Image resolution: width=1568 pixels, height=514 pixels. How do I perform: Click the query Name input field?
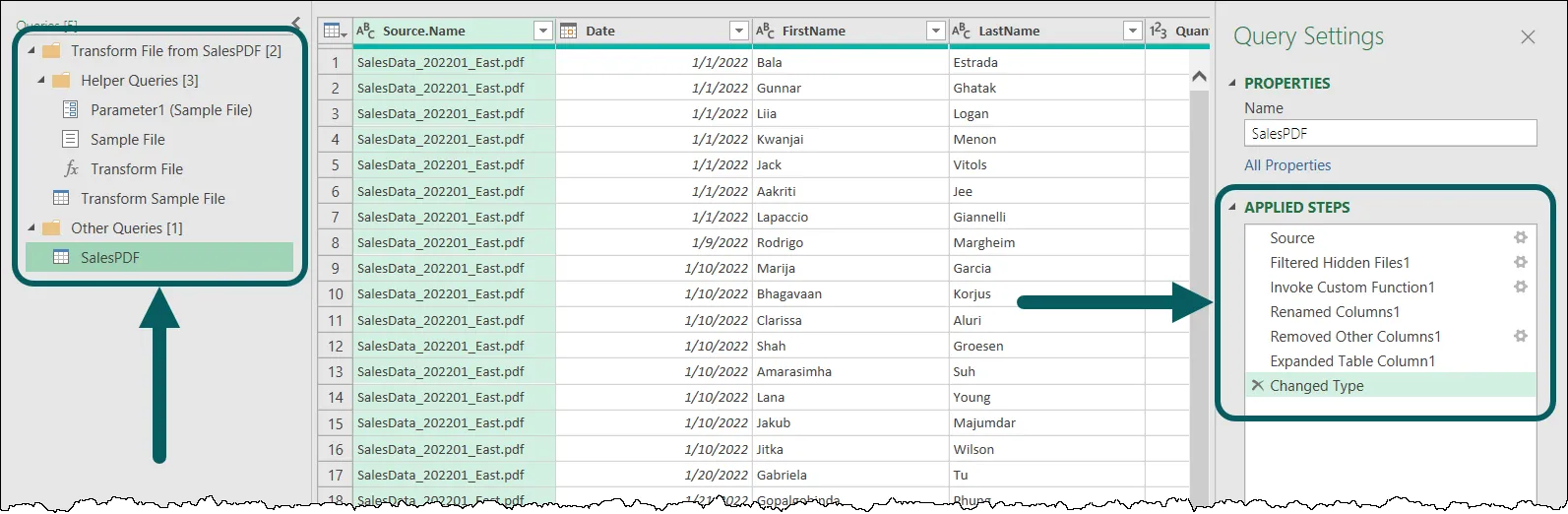1390,133
